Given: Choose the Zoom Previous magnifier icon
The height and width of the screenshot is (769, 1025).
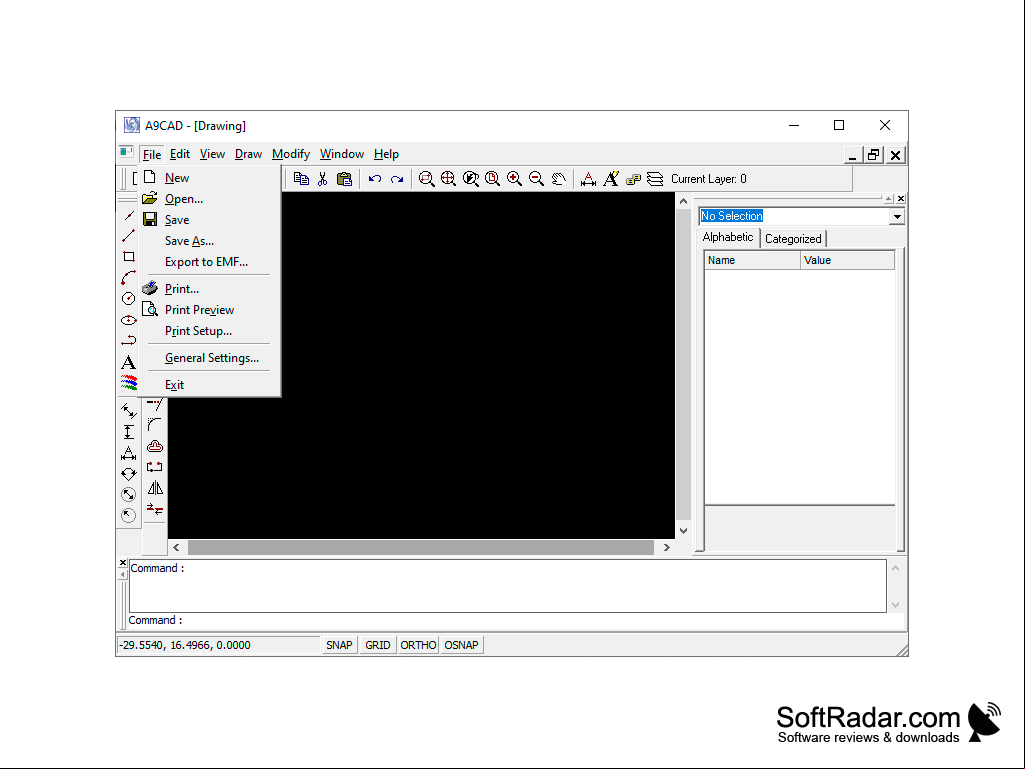Looking at the screenshot, I should [x=471, y=179].
